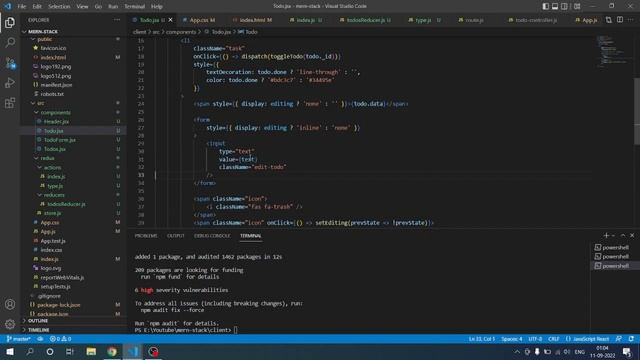Click the Ln 33, Col 1 status item
640x360 pixels.
coord(482,339)
